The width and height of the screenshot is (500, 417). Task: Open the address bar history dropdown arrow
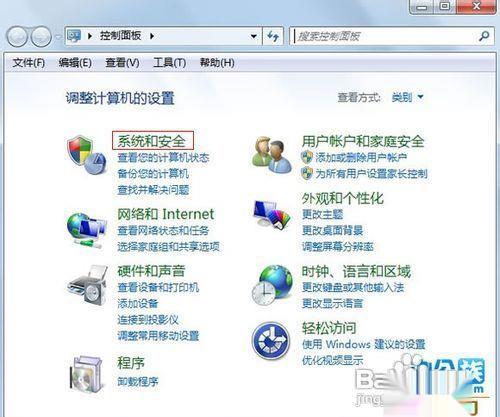254,36
